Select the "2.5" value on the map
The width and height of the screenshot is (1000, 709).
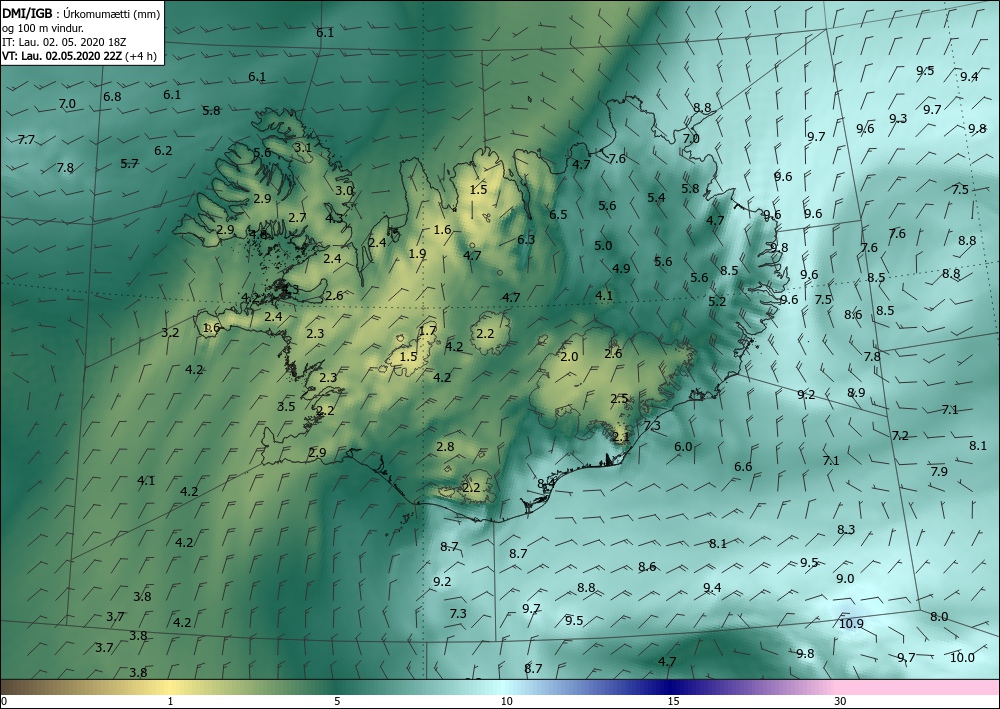pos(619,398)
